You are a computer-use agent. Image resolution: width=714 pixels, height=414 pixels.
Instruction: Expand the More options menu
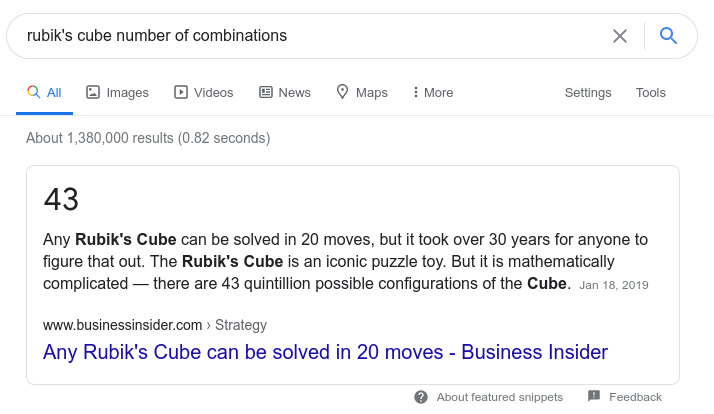point(433,92)
